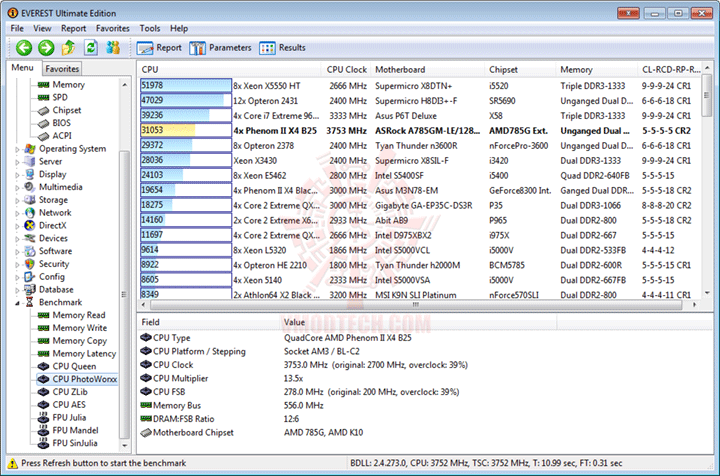
Task: Expand the Display tree node
Action: (x=17, y=175)
